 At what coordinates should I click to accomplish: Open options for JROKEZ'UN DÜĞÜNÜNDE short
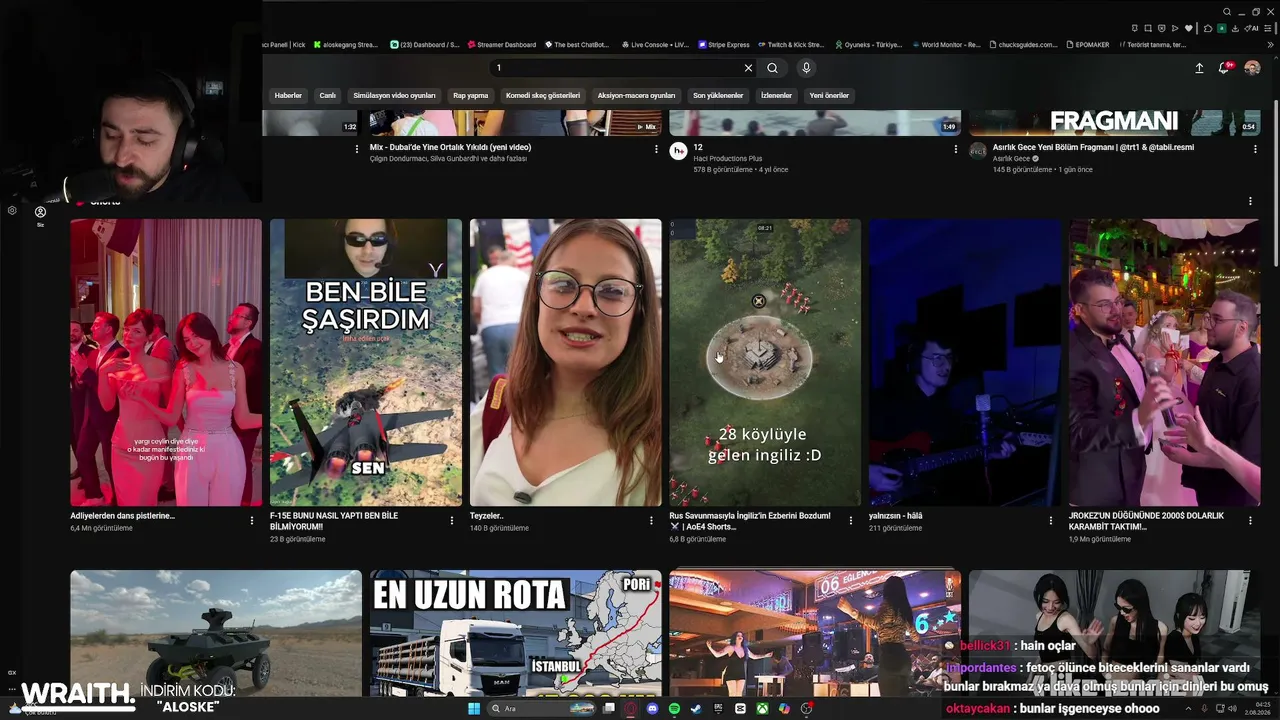pyautogui.click(x=1250, y=520)
